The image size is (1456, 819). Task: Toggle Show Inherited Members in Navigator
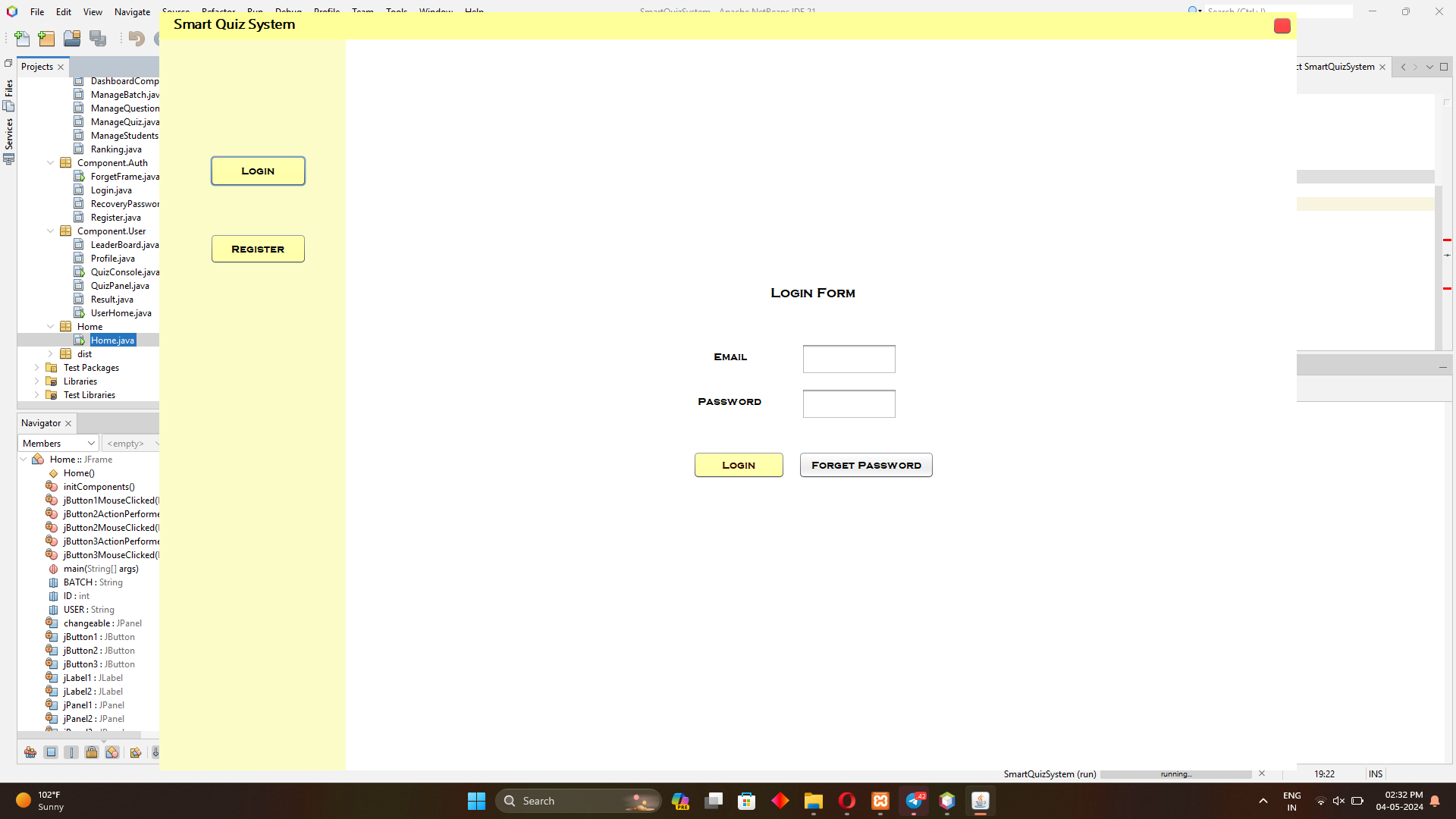click(30, 752)
